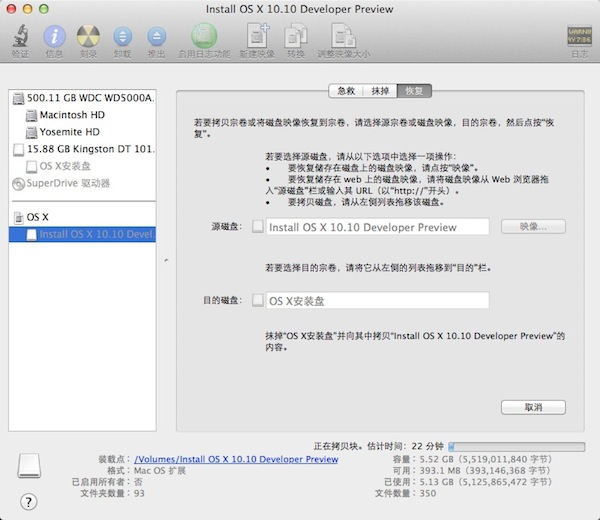600x520 pixels.
Task: Click the New Image (新建映像) icon
Action: tap(257, 36)
